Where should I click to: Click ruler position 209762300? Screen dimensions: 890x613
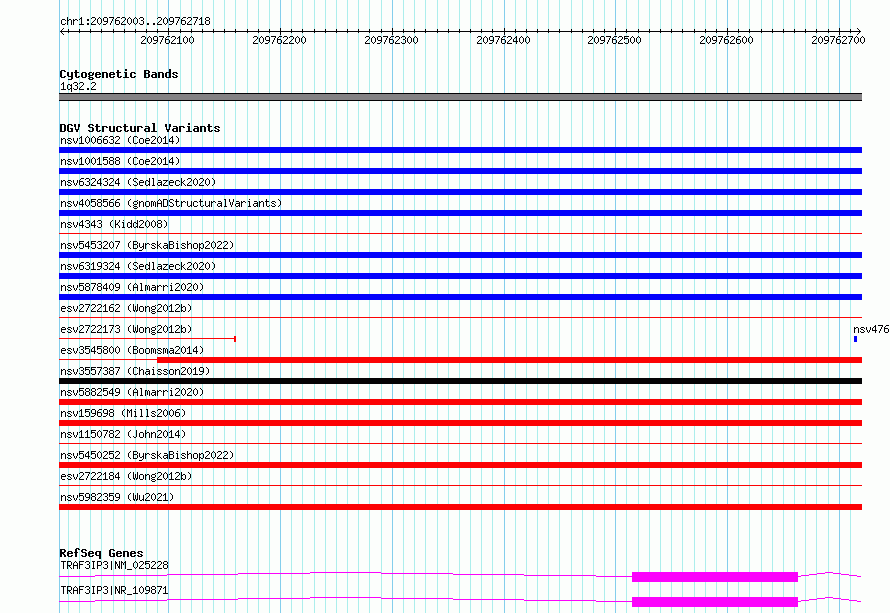pyautogui.click(x=391, y=40)
